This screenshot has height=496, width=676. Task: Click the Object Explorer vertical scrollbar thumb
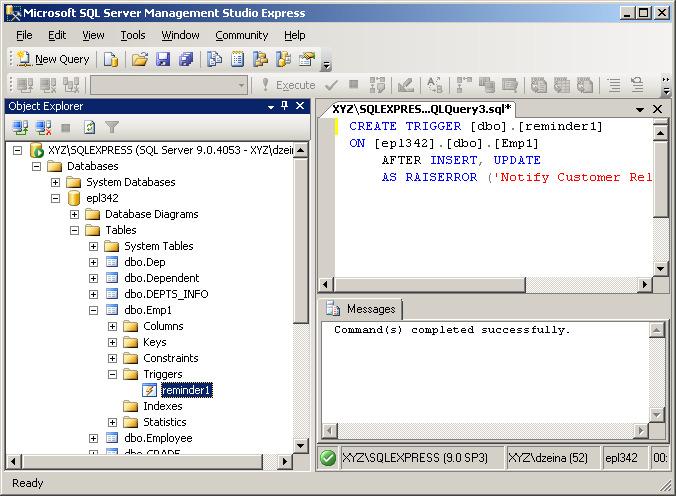tap(300, 241)
